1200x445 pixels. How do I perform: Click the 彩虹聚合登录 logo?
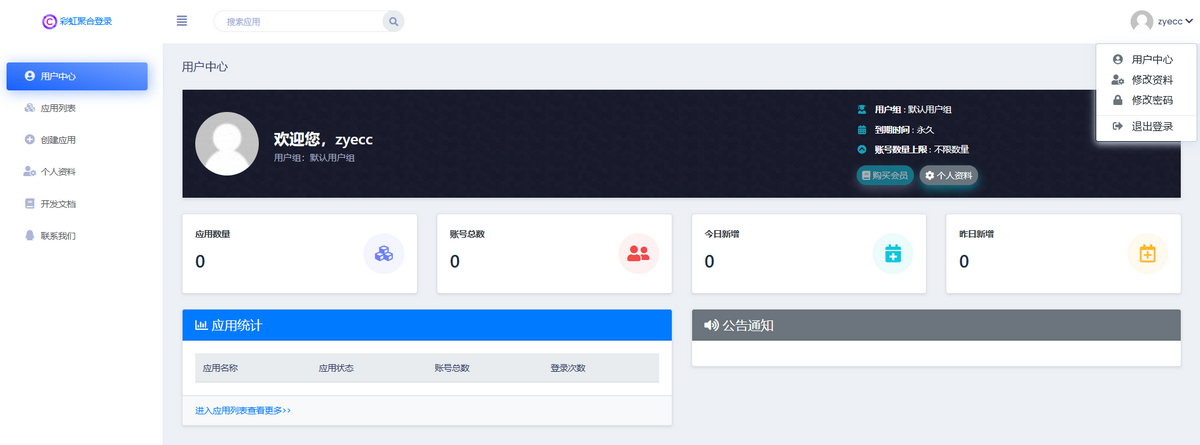(x=77, y=21)
